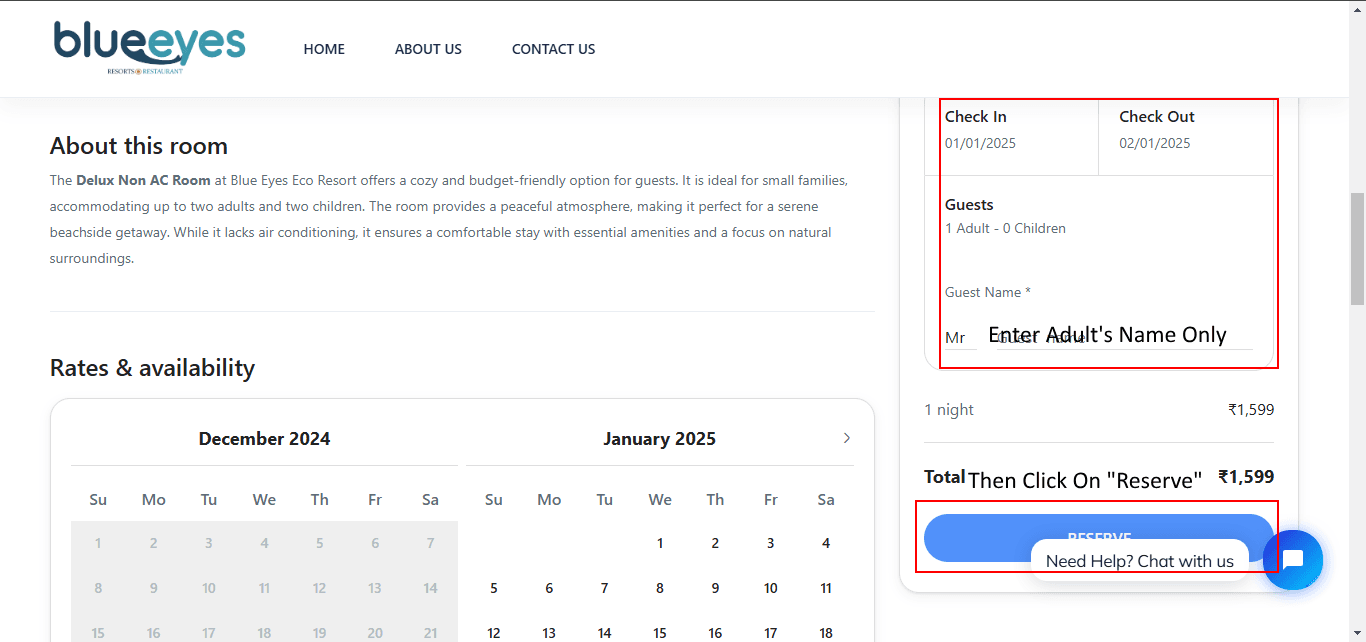Click the Guest Name input field
Screen dimensions: 1366x642
coord(1125,338)
